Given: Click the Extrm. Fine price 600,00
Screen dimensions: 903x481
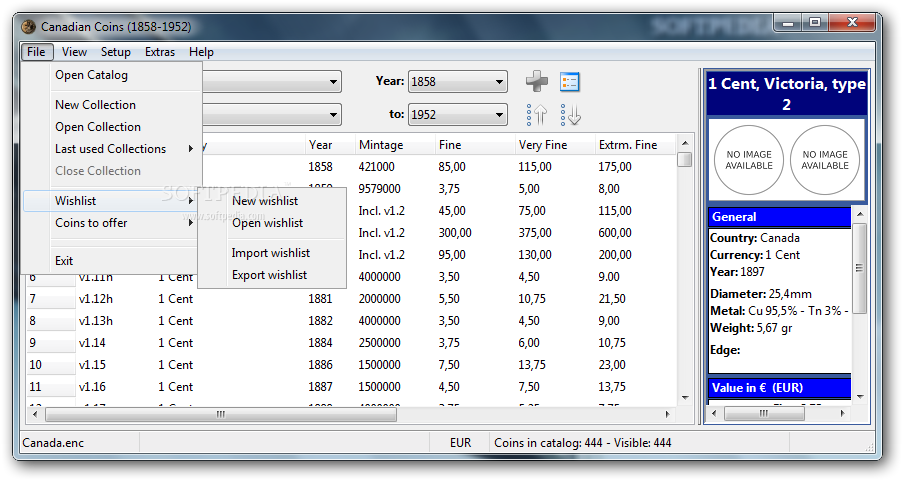Looking at the screenshot, I should (x=615, y=233).
